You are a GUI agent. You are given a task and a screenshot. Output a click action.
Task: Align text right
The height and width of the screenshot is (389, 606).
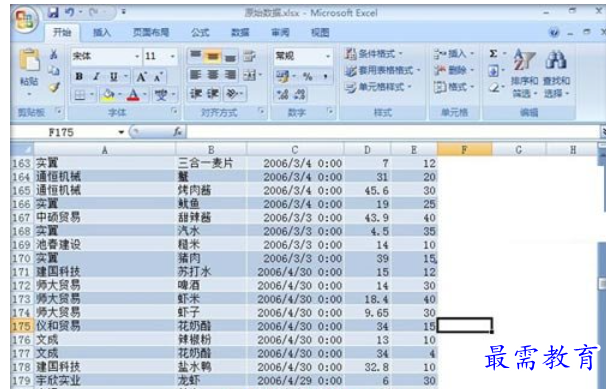230,75
